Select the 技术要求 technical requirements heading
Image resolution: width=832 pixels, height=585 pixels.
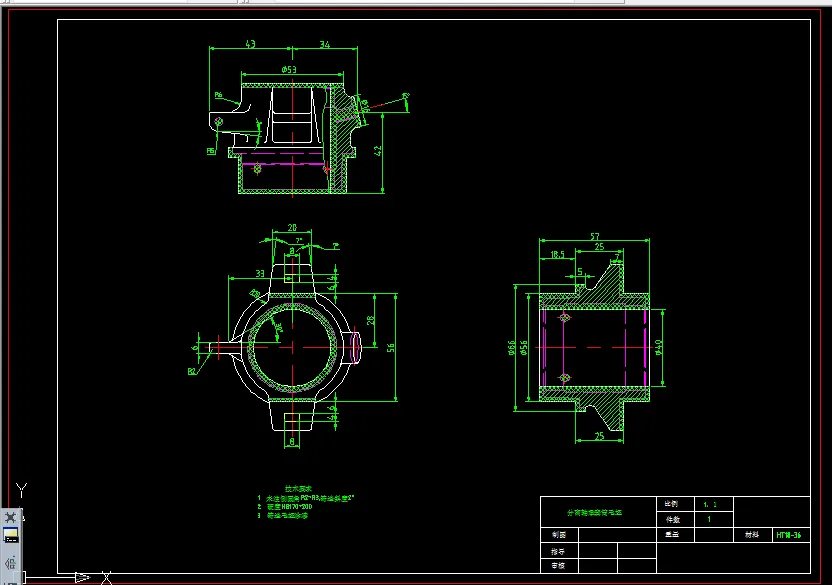click(298, 488)
